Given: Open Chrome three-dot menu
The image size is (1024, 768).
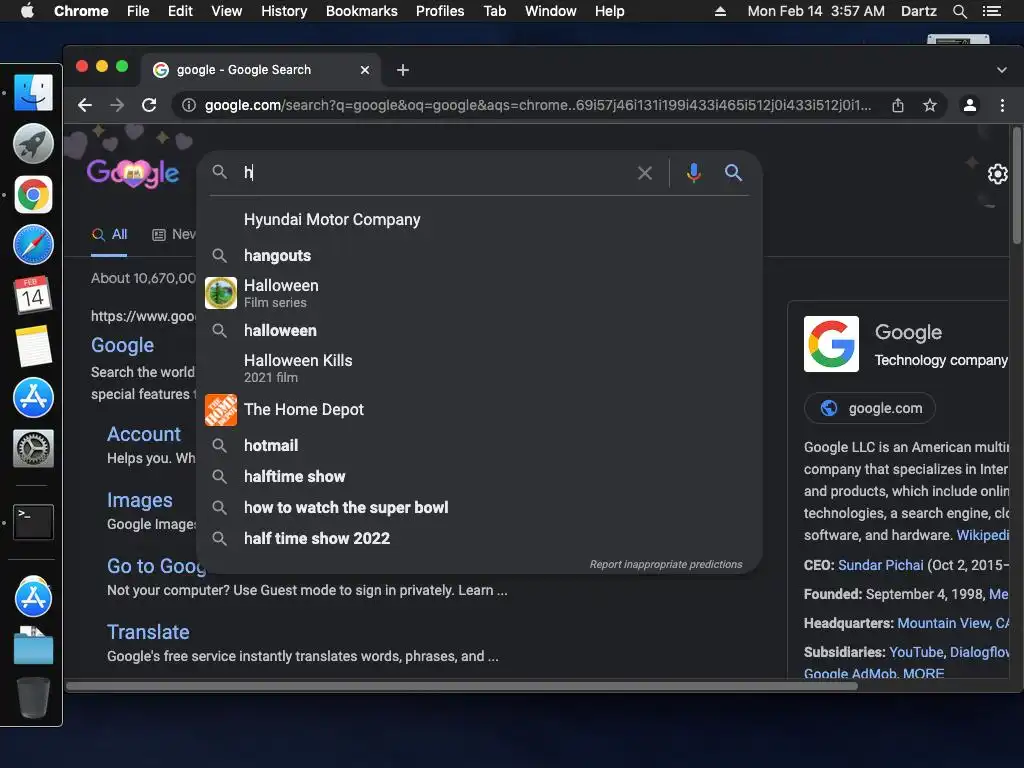Looking at the screenshot, I should click(x=1002, y=105).
